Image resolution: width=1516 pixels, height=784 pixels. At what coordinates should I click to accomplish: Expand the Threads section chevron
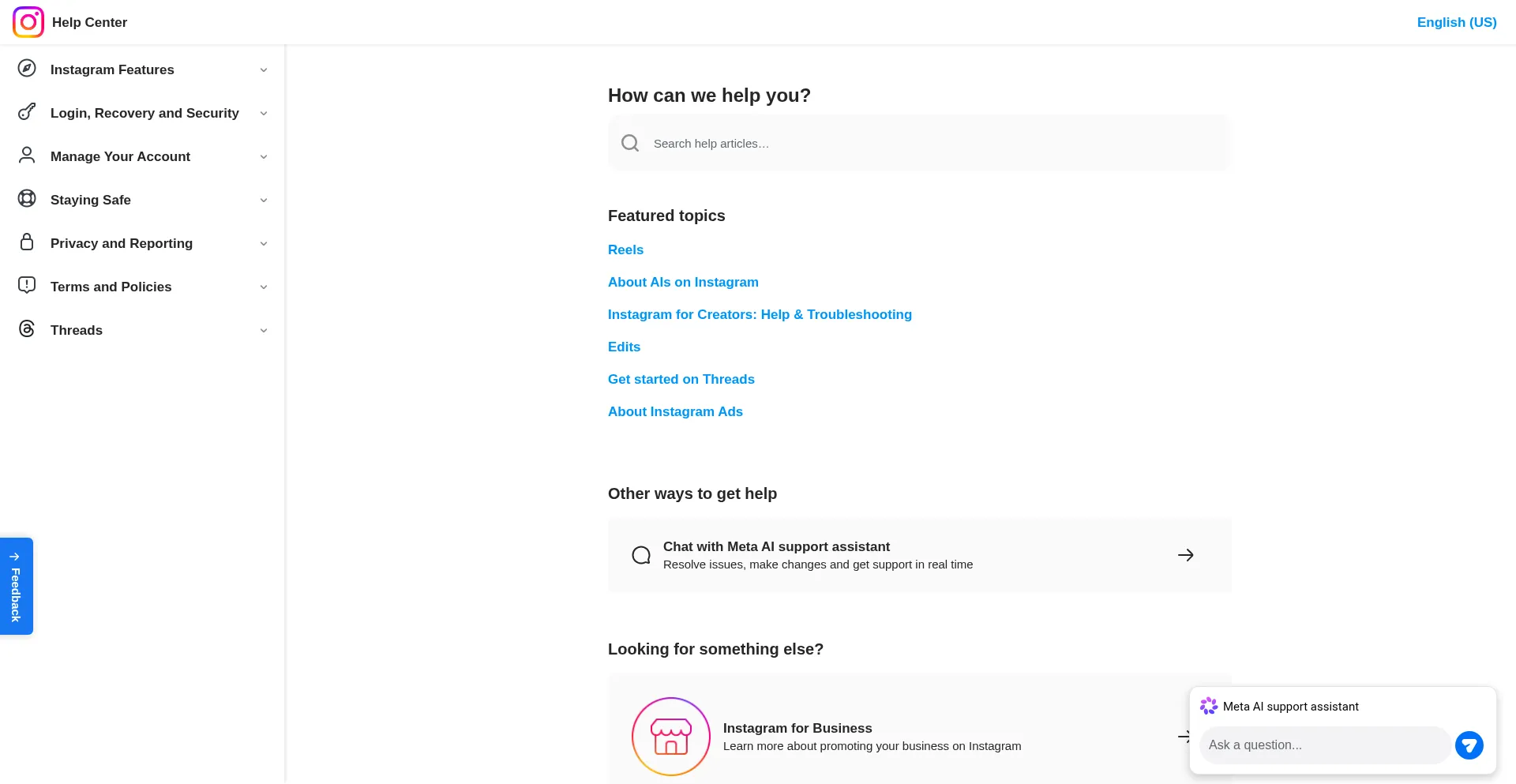pos(264,331)
